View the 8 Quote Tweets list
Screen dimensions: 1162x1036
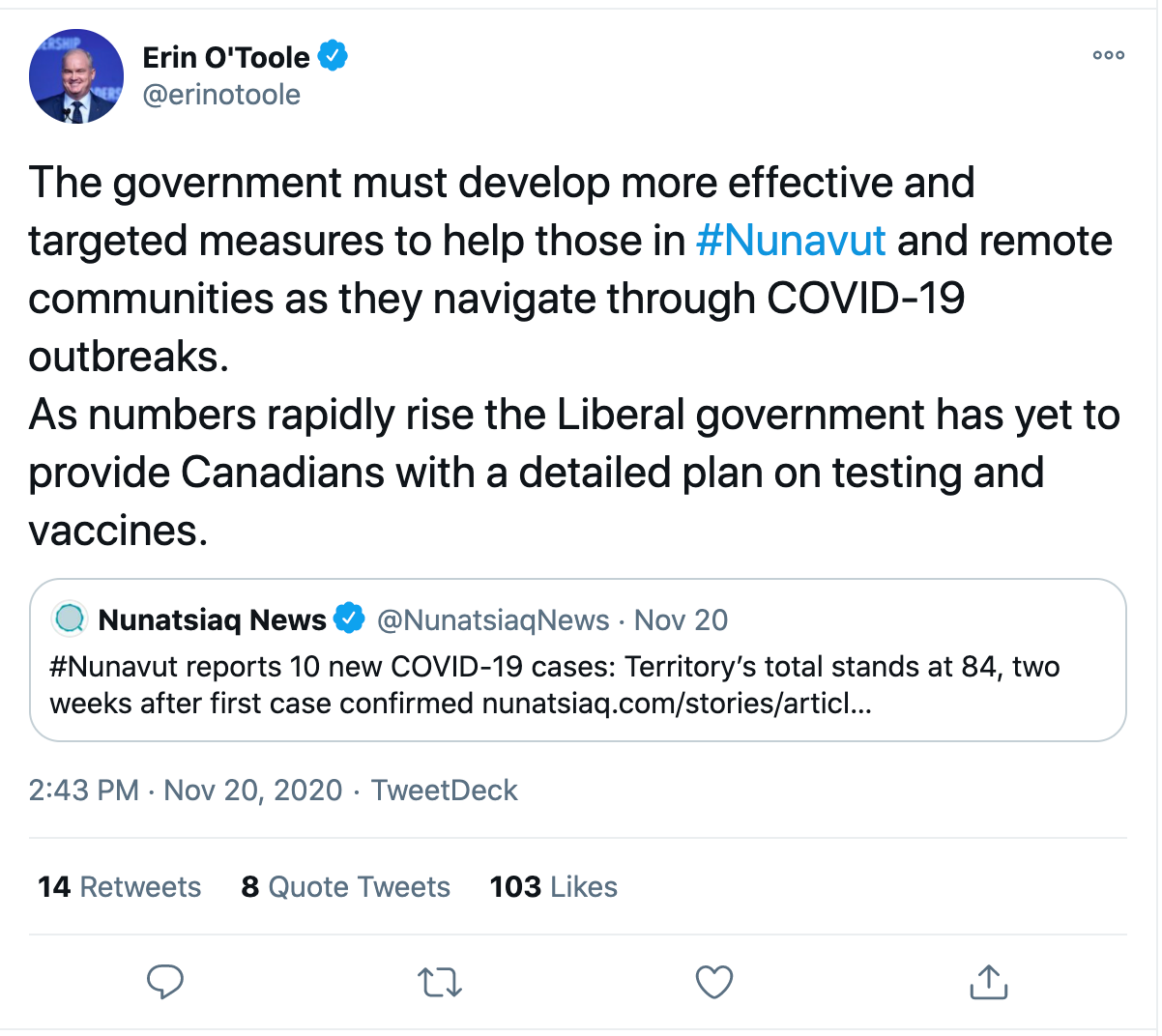point(346,886)
